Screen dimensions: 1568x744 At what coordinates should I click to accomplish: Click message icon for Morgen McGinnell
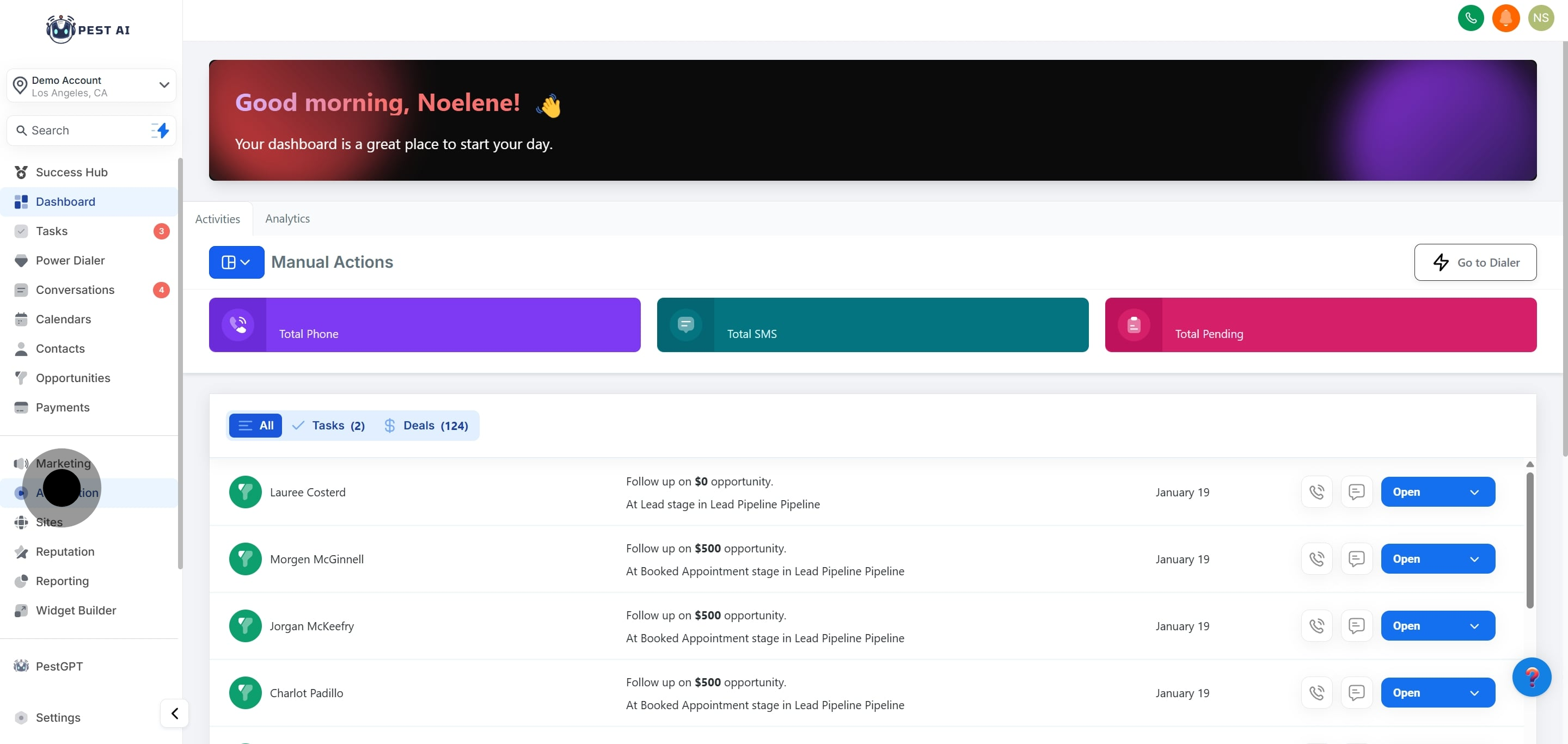1356,558
